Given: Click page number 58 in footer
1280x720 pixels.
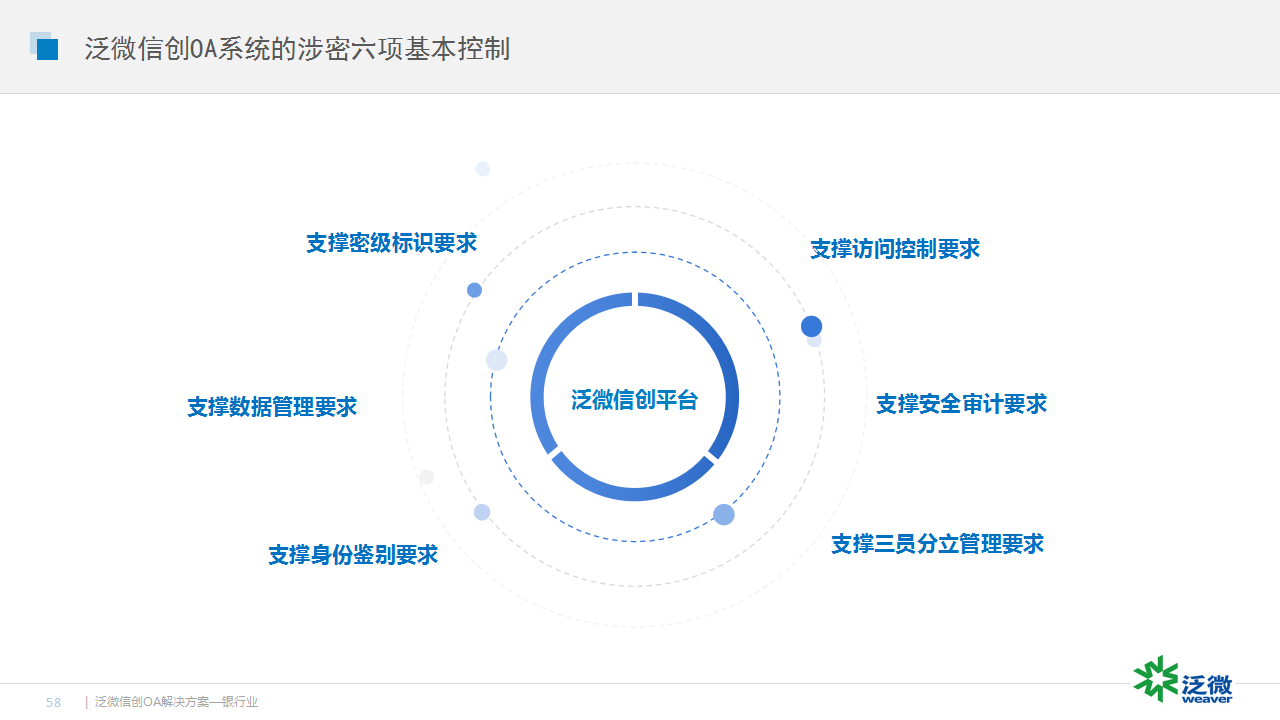Looking at the screenshot, I should tap(54, 703).
